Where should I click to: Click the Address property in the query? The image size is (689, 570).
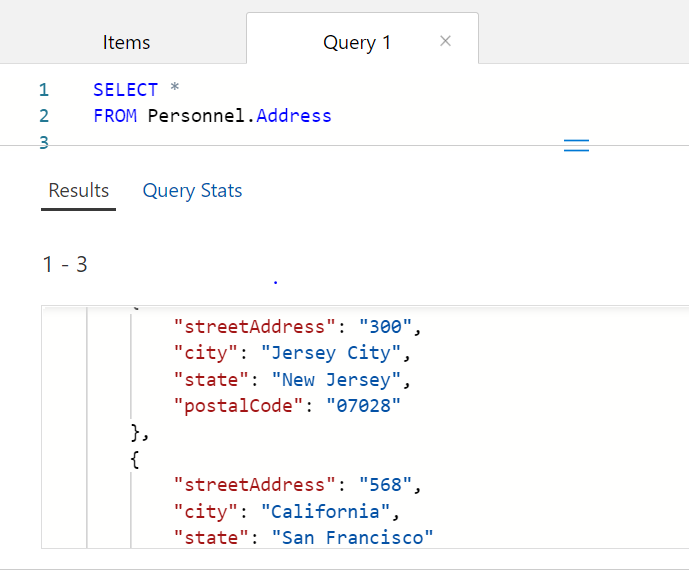coord(294,115)
